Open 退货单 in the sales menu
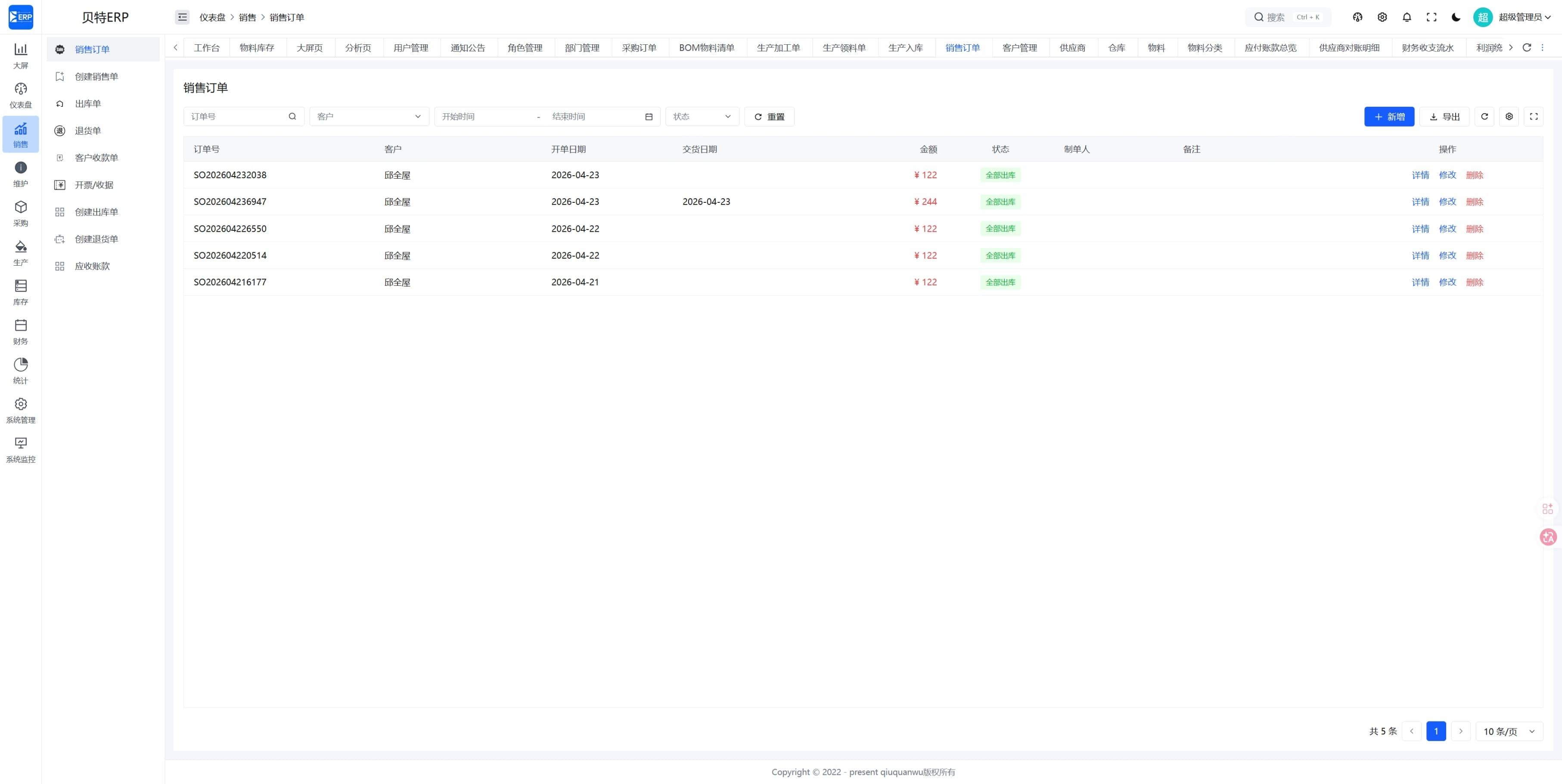 (x=103, y=130)
